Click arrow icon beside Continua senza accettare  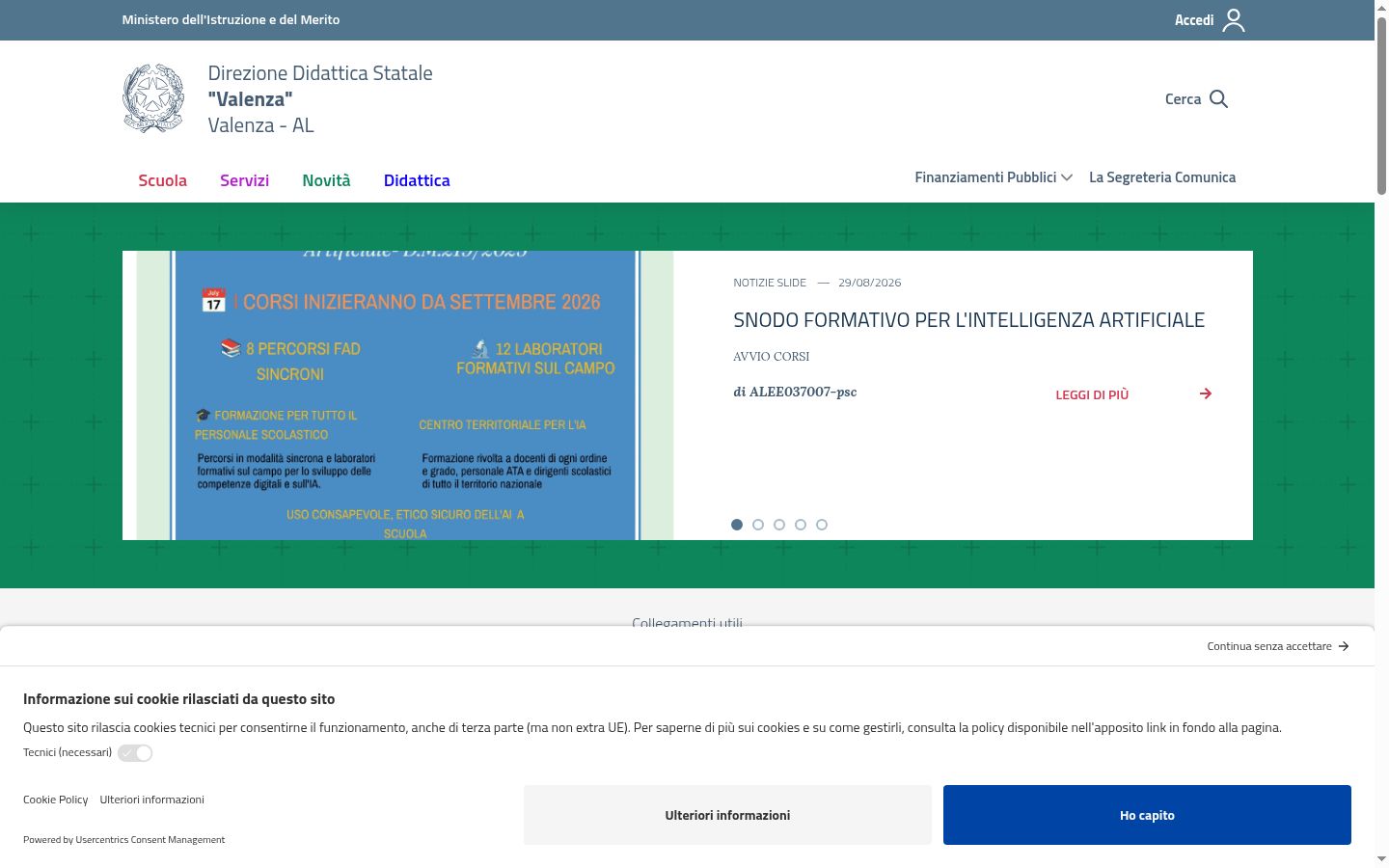tap(1344, 646)
